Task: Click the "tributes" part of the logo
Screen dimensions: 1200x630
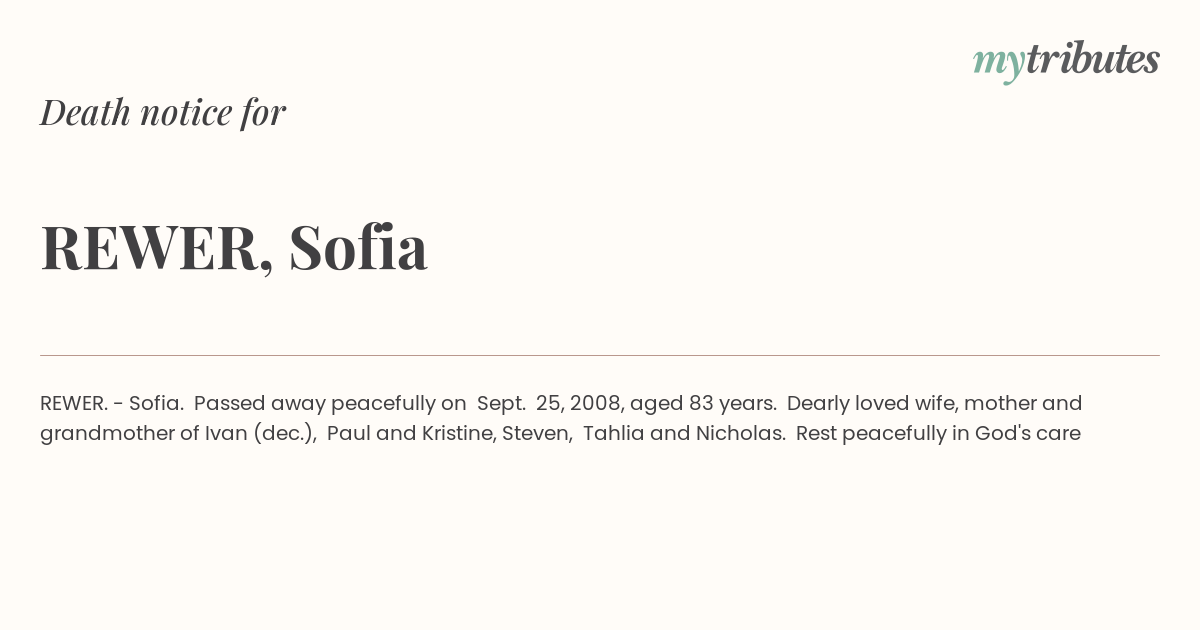Action: [1093, 59]
